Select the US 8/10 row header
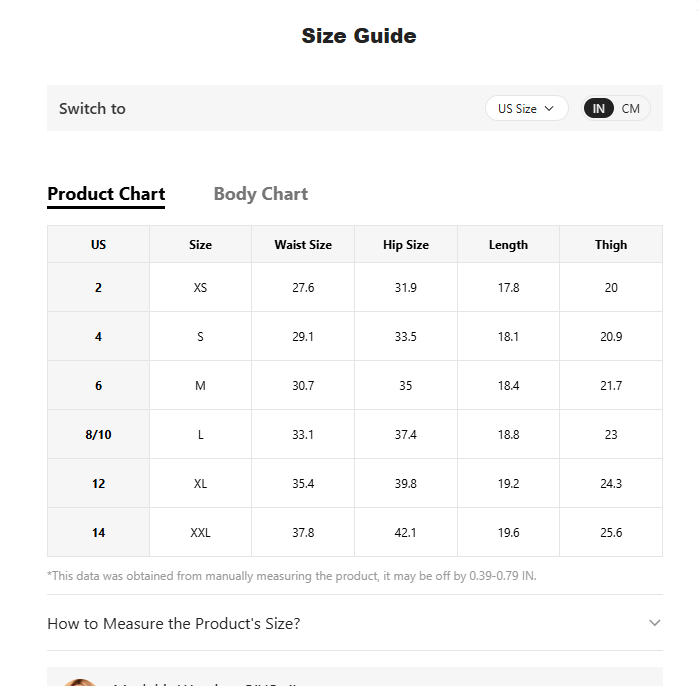698x686 pixels. [x=98, y=434]
